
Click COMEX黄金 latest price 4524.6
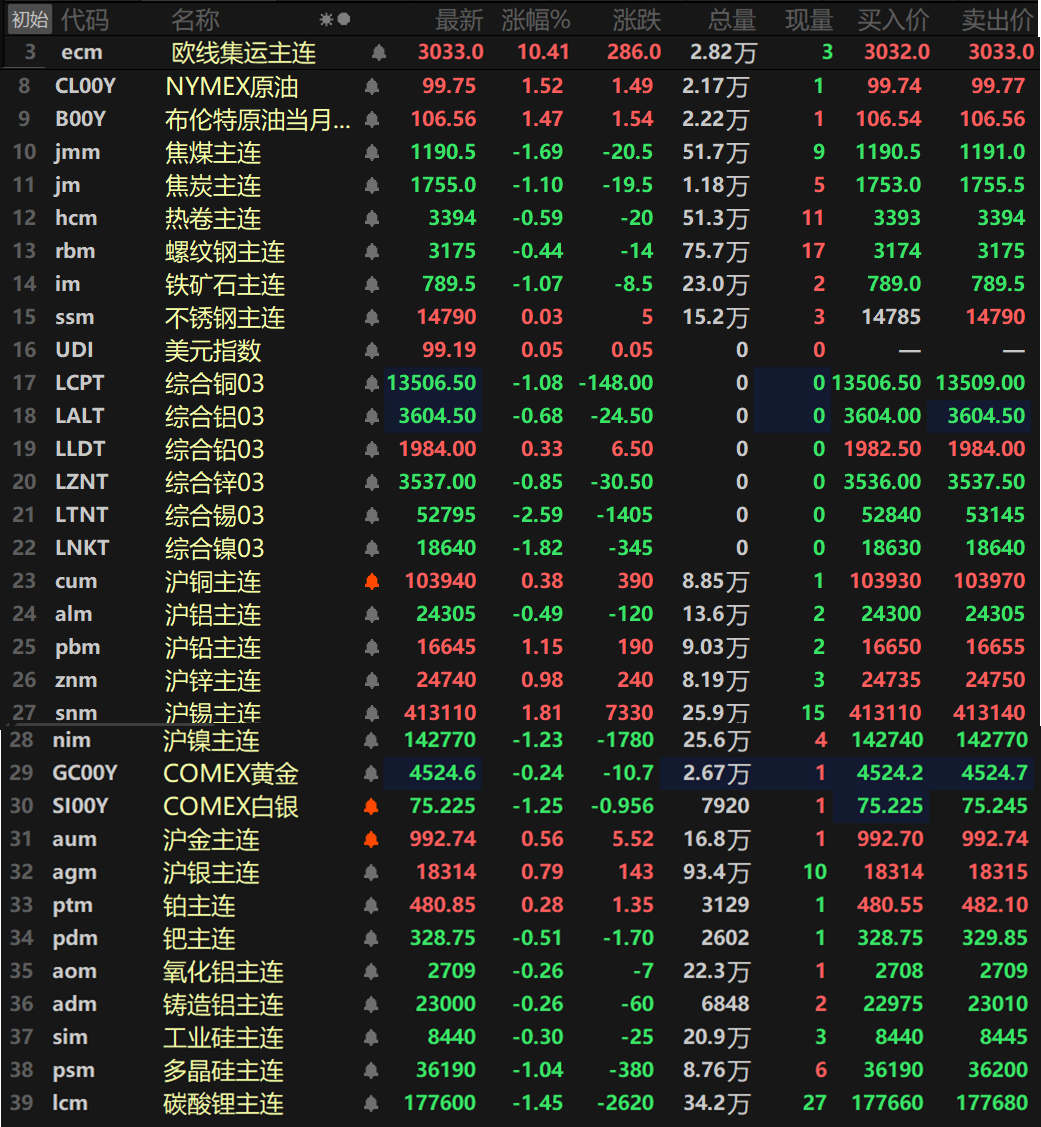(x=442, y=773)
